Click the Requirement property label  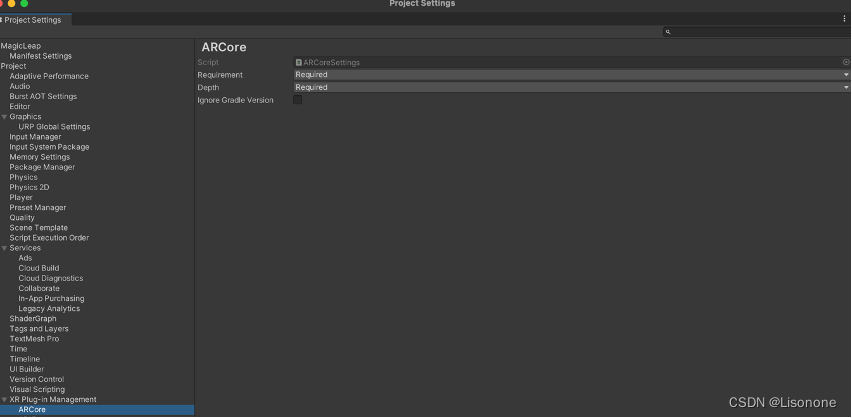(x=220, y=75)
